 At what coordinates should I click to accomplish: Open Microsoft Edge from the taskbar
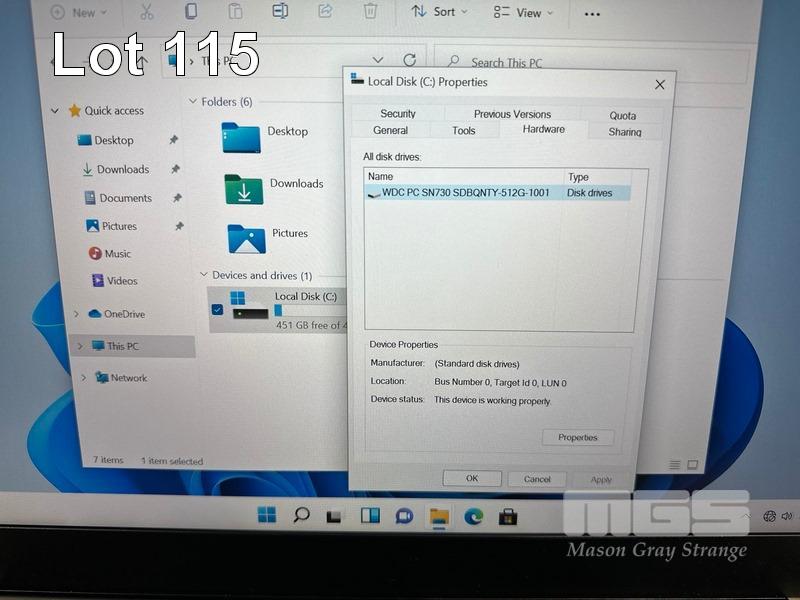(473, 516)
